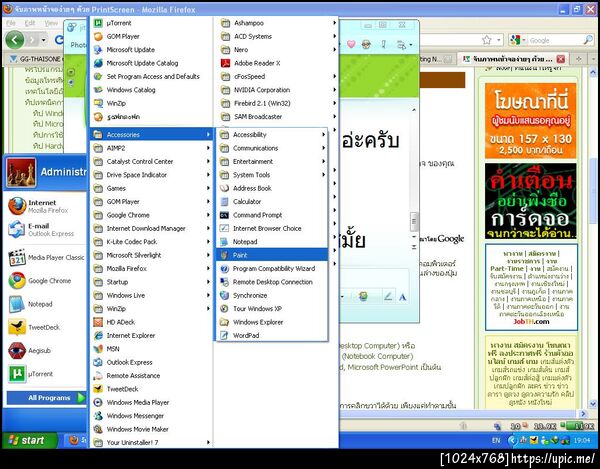Click the taskbar clock showing 19:04
Screen dimensions: 600x469
click(x=582, y=440)
